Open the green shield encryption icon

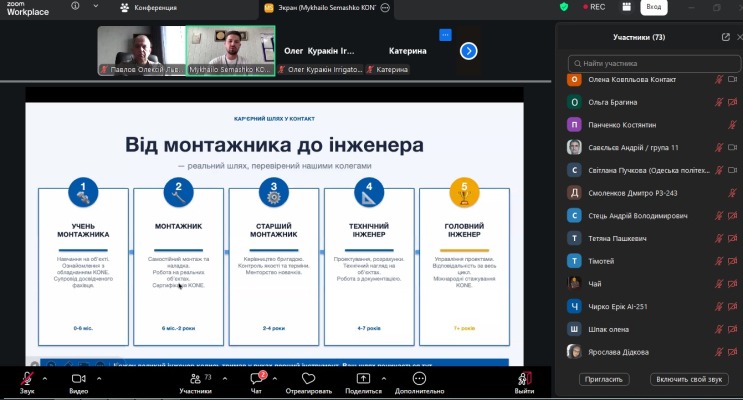pos(564,7)
